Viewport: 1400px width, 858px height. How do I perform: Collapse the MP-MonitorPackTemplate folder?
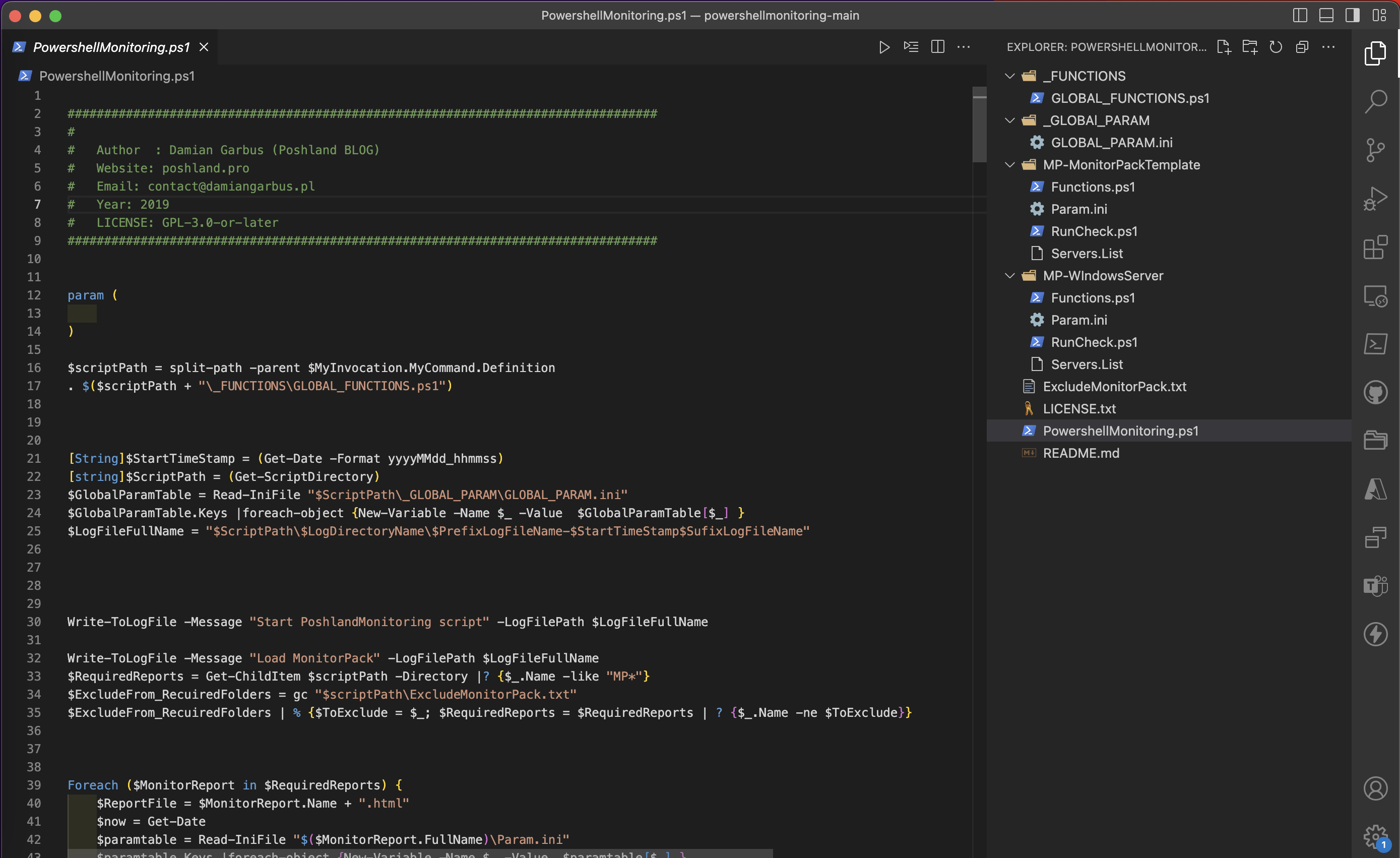[x=1009, y=165]
